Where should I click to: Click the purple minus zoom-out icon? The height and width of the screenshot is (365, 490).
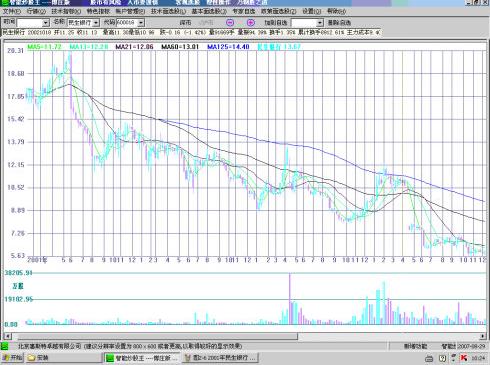pos(230,23)
